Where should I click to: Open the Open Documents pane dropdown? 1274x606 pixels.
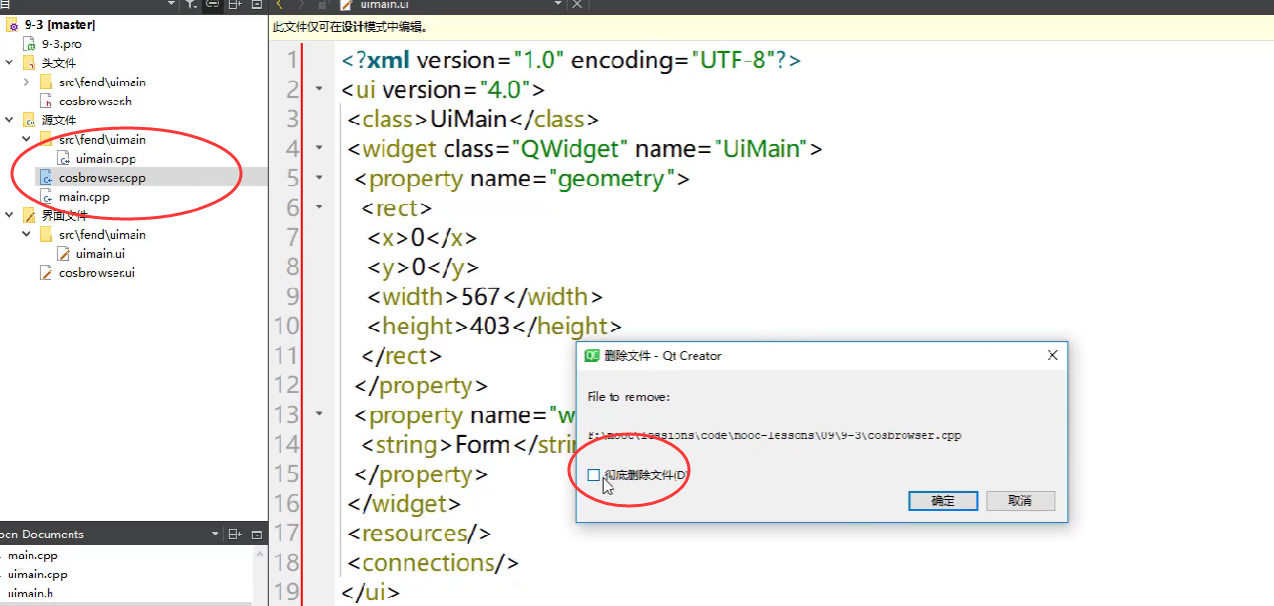coord(215,534)
